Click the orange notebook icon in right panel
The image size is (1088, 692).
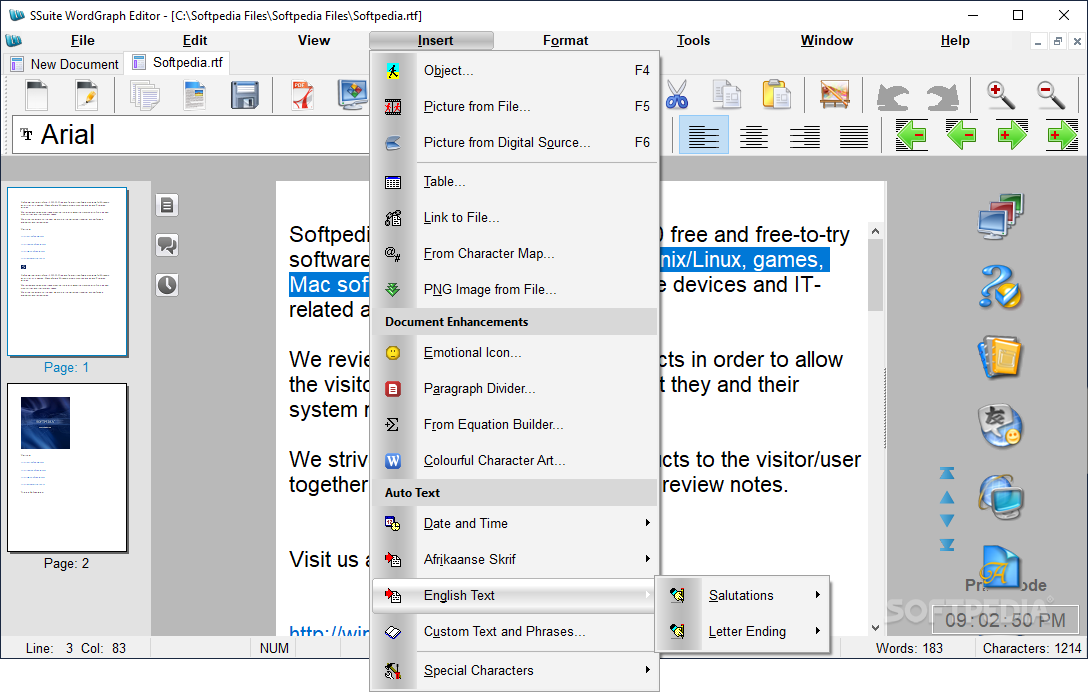(1001, 357)
